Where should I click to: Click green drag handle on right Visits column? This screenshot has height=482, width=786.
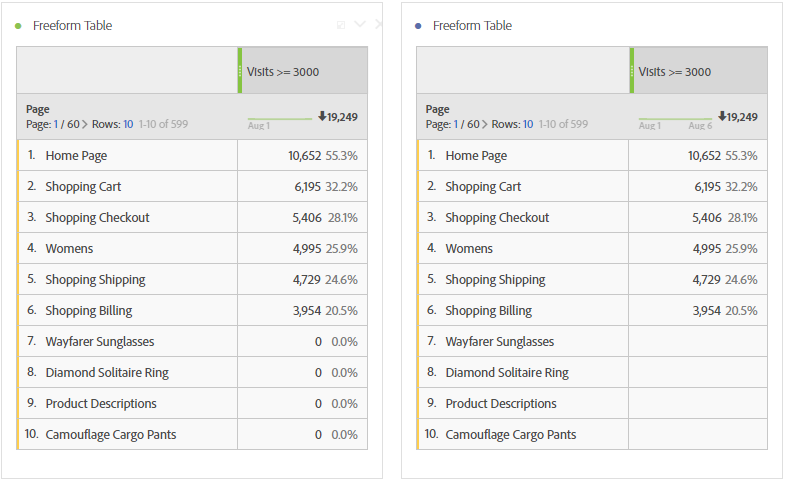click(632, 71)
